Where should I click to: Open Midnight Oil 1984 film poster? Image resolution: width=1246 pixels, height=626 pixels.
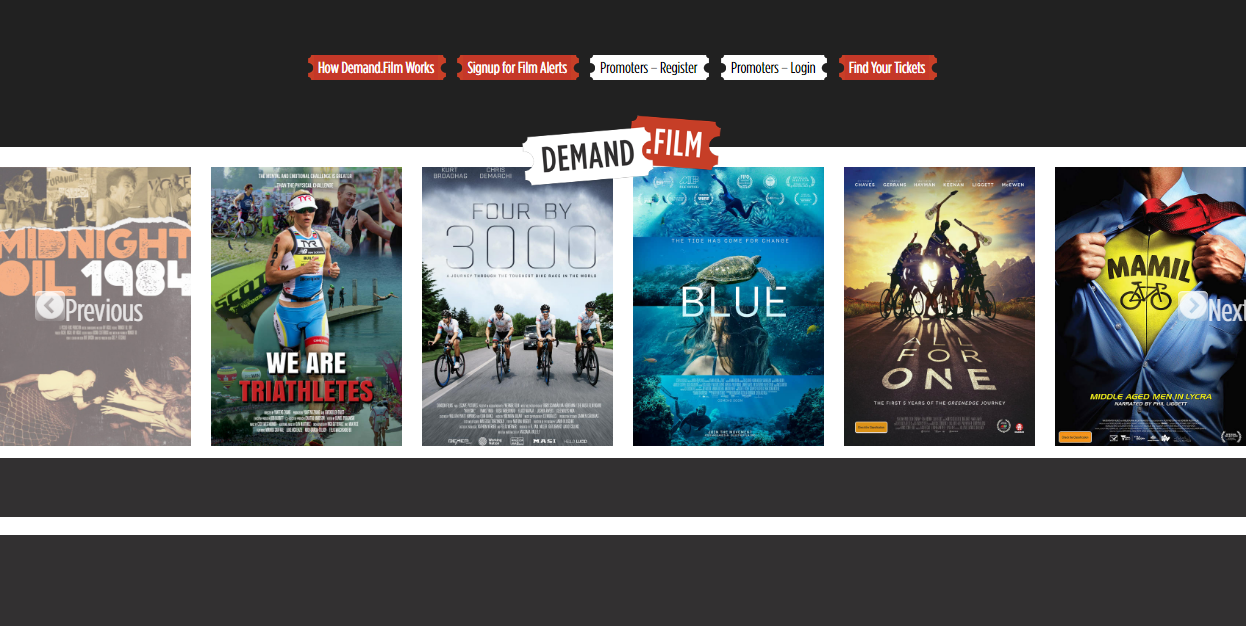tap(95, 306)
